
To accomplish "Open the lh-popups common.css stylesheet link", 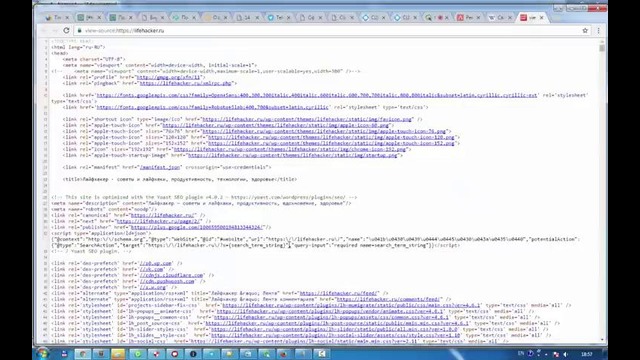I will tap(331, 317).
